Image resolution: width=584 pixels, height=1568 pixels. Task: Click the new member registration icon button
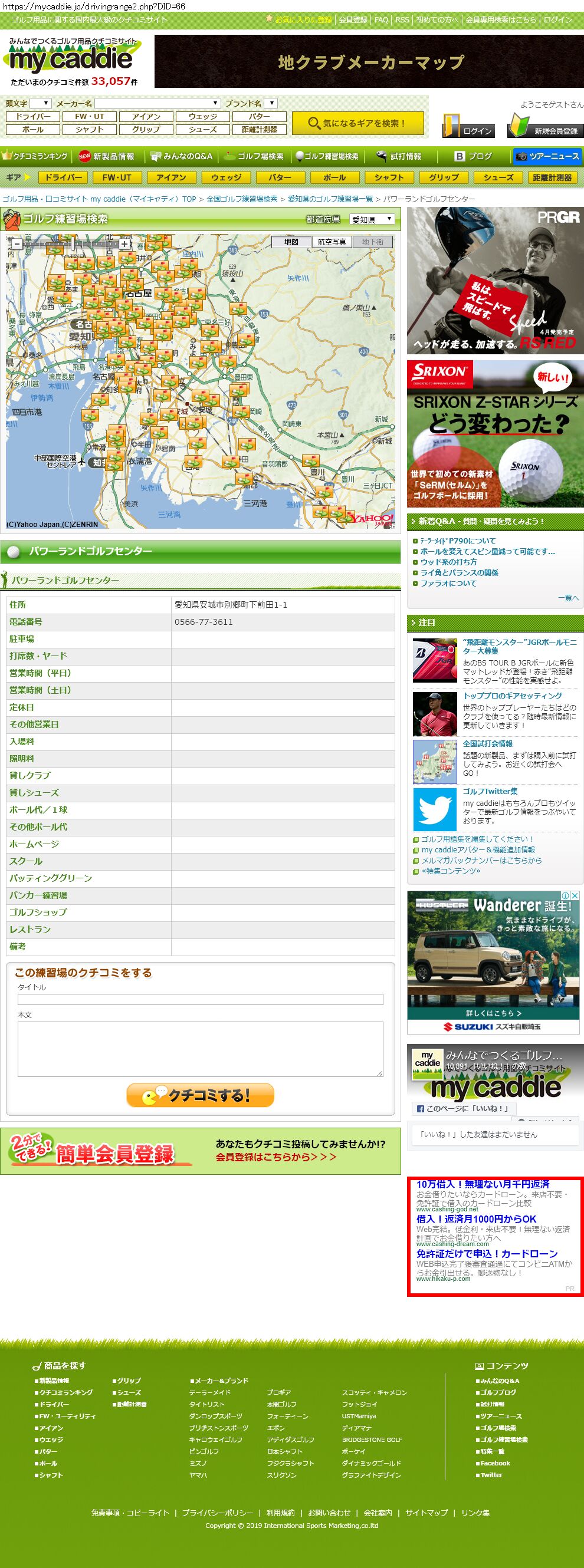pos(544,126)
